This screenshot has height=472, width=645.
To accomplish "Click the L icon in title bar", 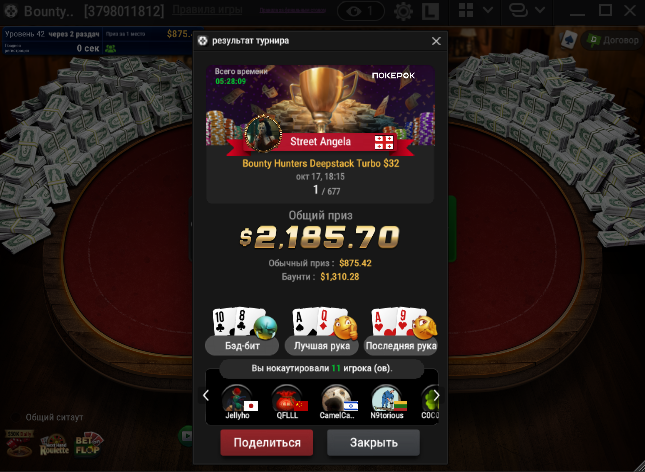I will 430,11.
